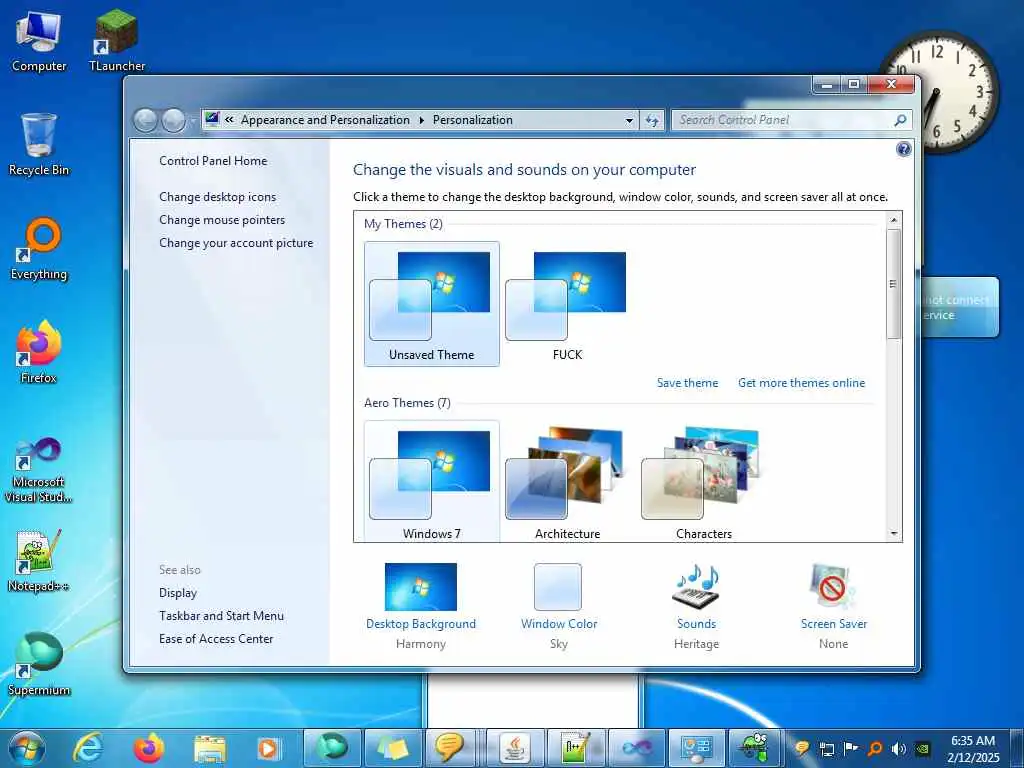Click the search magnifier icon

point(900,120)
